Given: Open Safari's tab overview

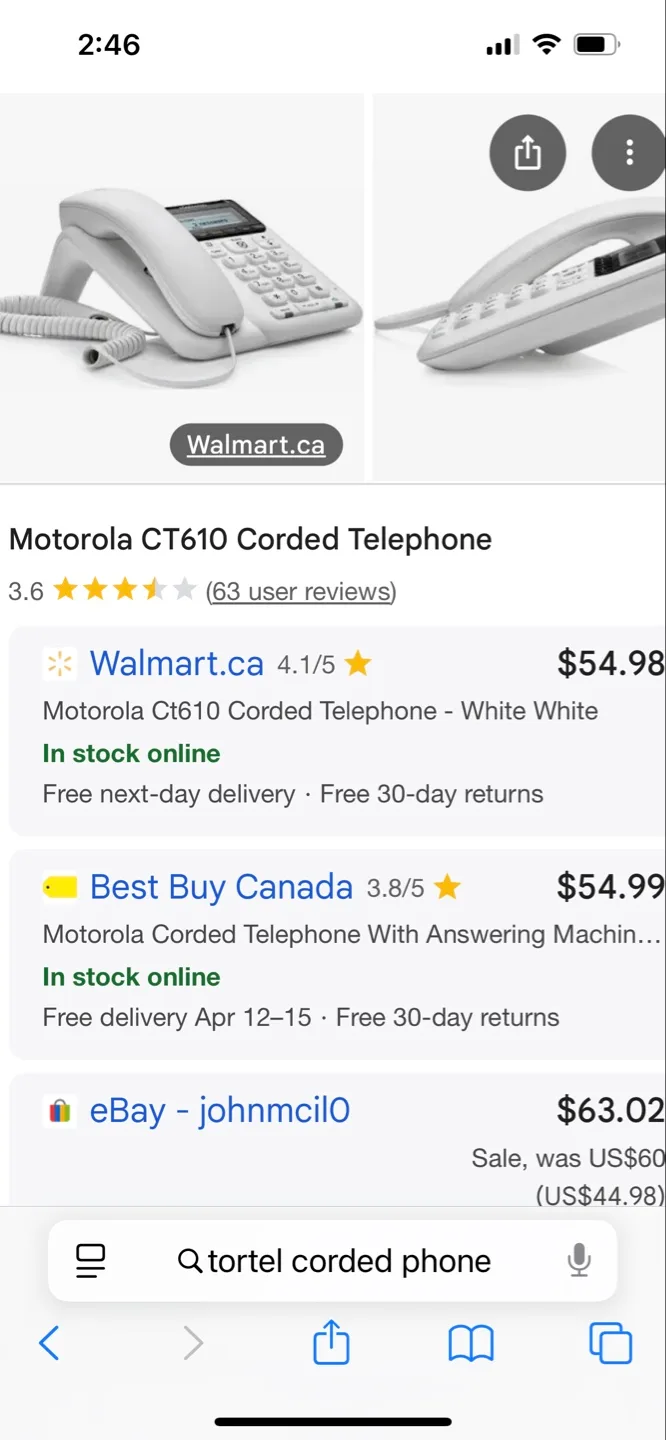Looking at the screenshot, I should click(611, 1343).
